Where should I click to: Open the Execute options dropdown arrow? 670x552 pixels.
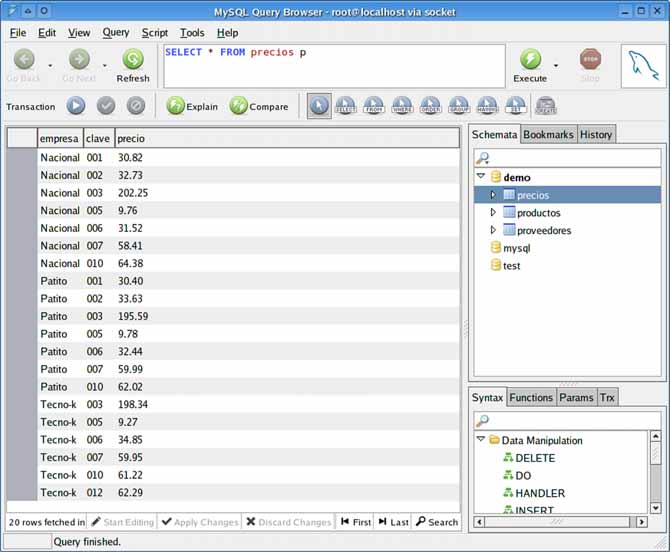pyautogui.click(x=556, y=65)
